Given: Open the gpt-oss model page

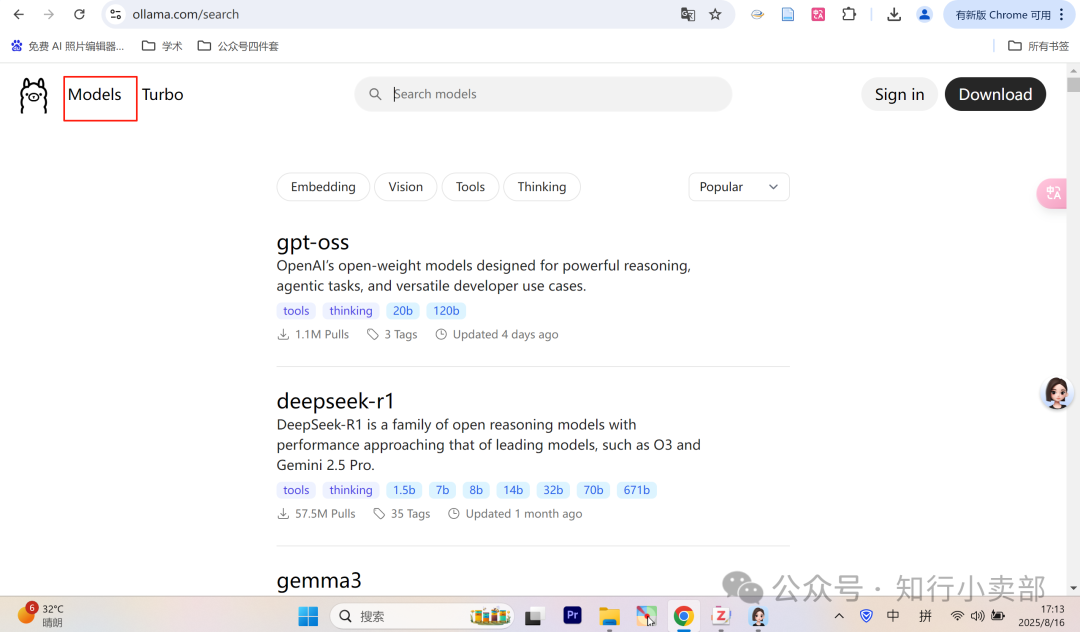Looking at the screenshot, I should point(313,242).
